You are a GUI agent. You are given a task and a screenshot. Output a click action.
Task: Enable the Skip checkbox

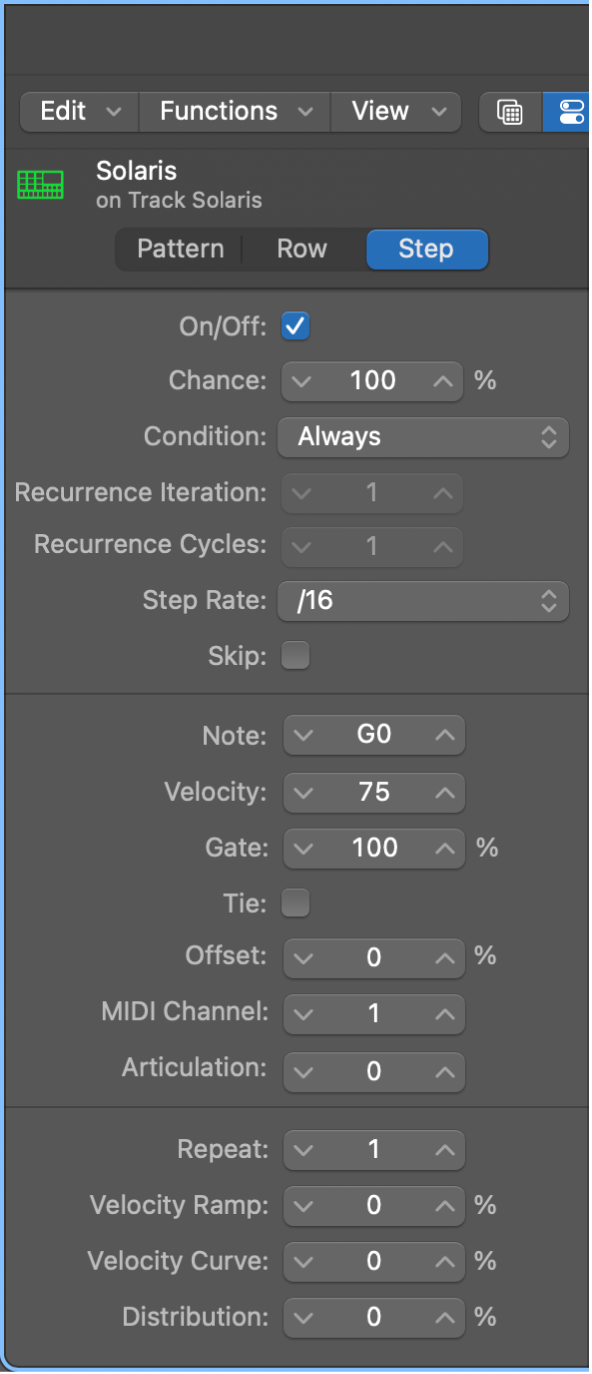tap(295, 655)
